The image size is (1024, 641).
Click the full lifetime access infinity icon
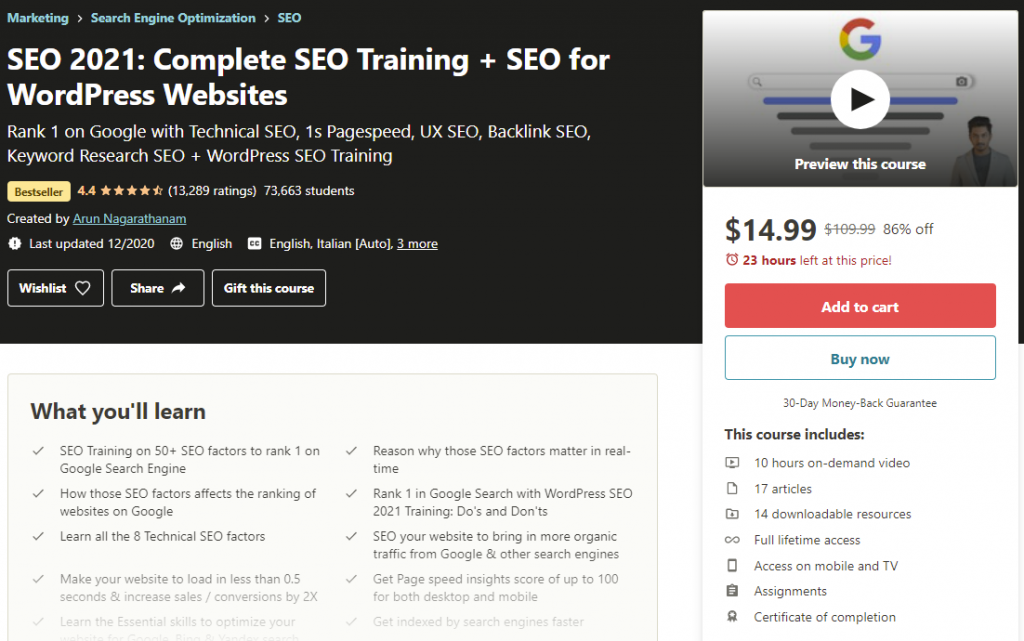click(x=732, y=540)
